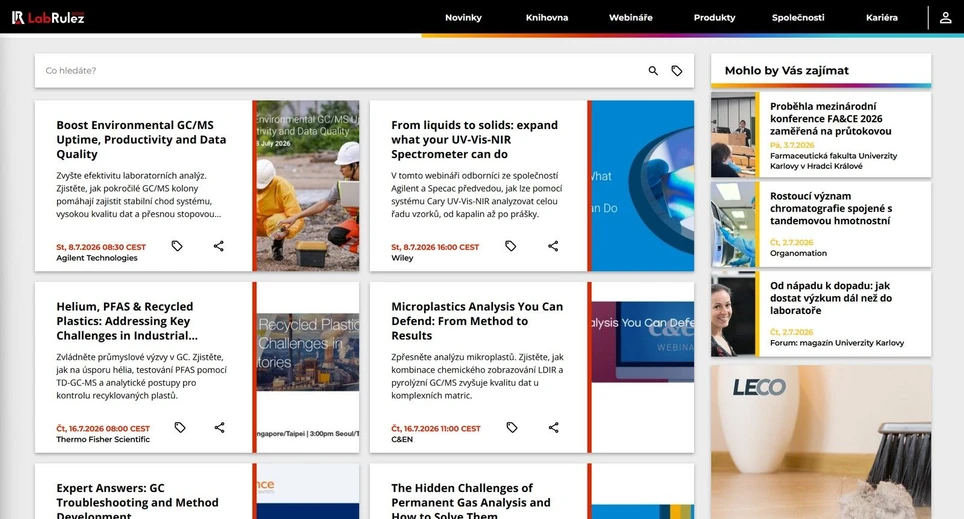Go to Webináře section
Viewport: 964px width, 519px height.
pos(631,18)
